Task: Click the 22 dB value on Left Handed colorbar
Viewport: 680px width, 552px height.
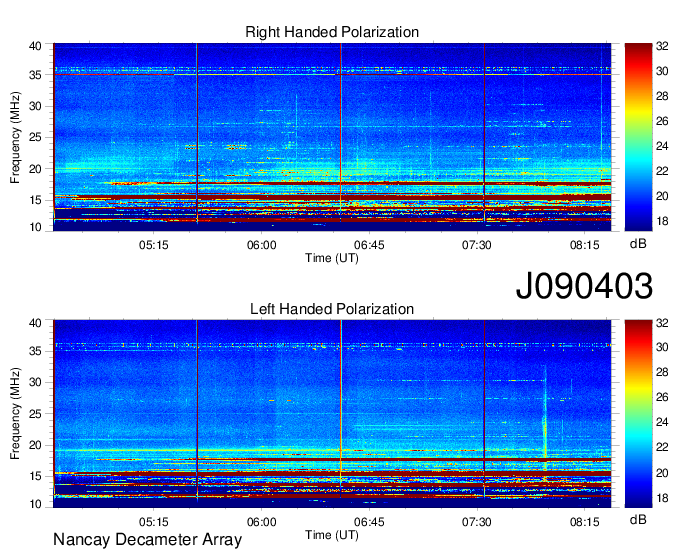Action: pos(662,447)
